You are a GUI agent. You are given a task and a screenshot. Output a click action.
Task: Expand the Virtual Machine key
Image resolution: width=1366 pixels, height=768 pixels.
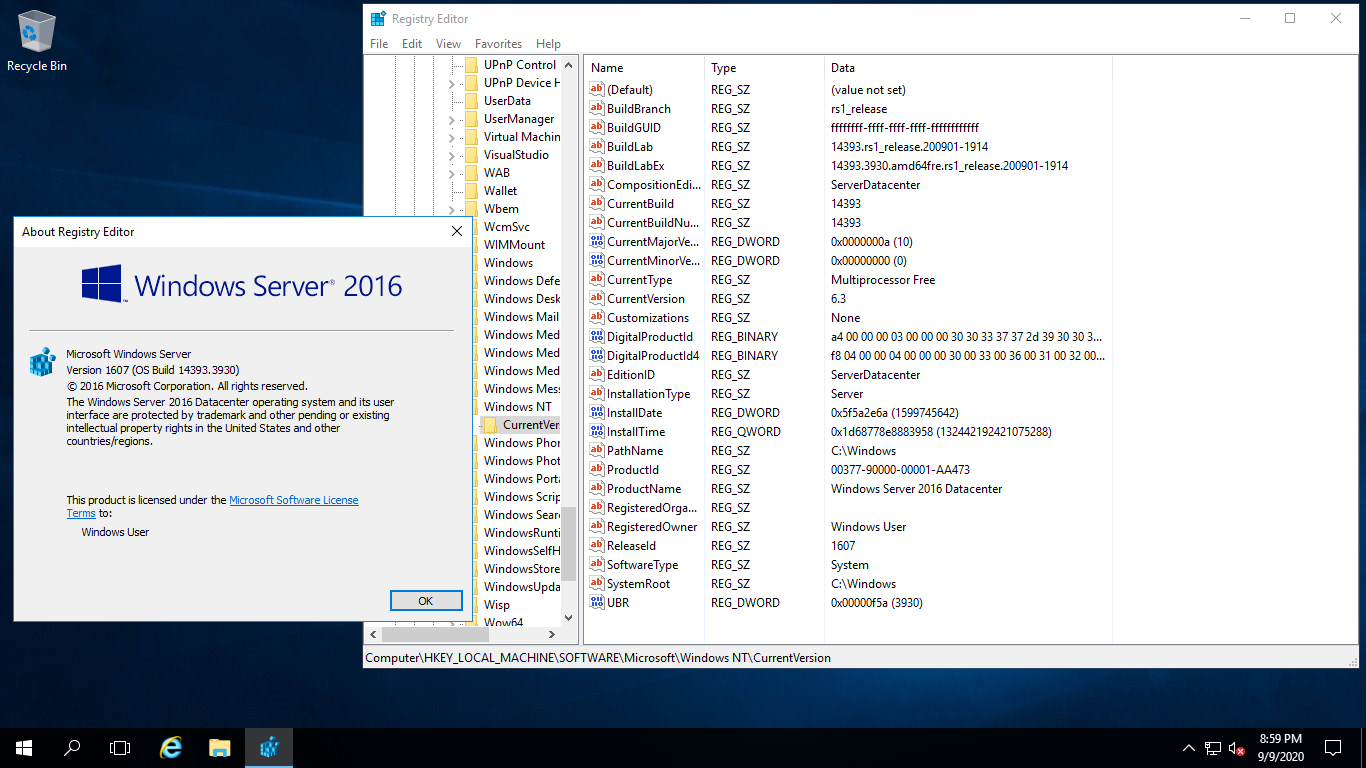[x=453, y=137]
